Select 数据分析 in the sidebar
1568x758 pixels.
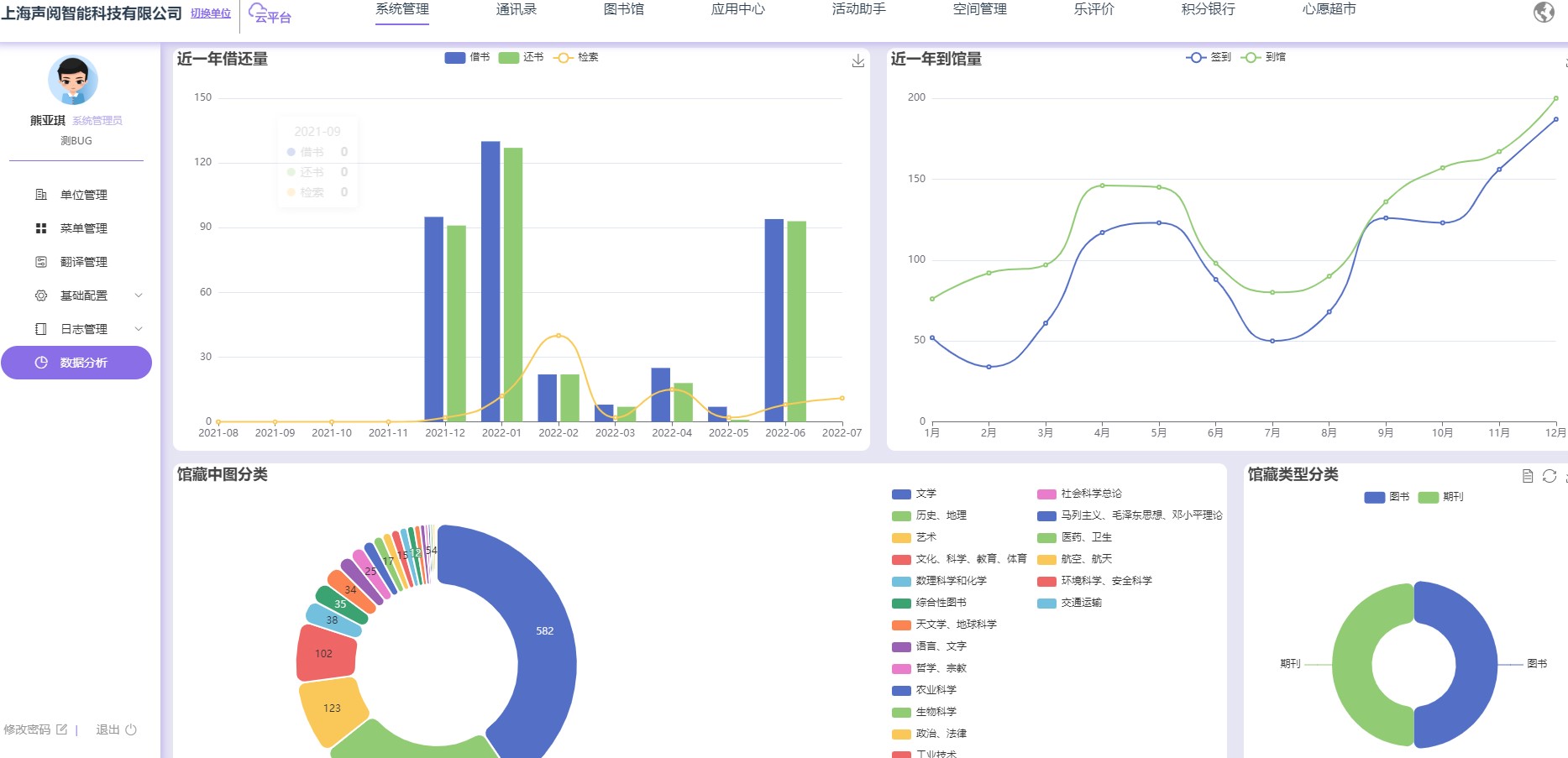[76, 363]
